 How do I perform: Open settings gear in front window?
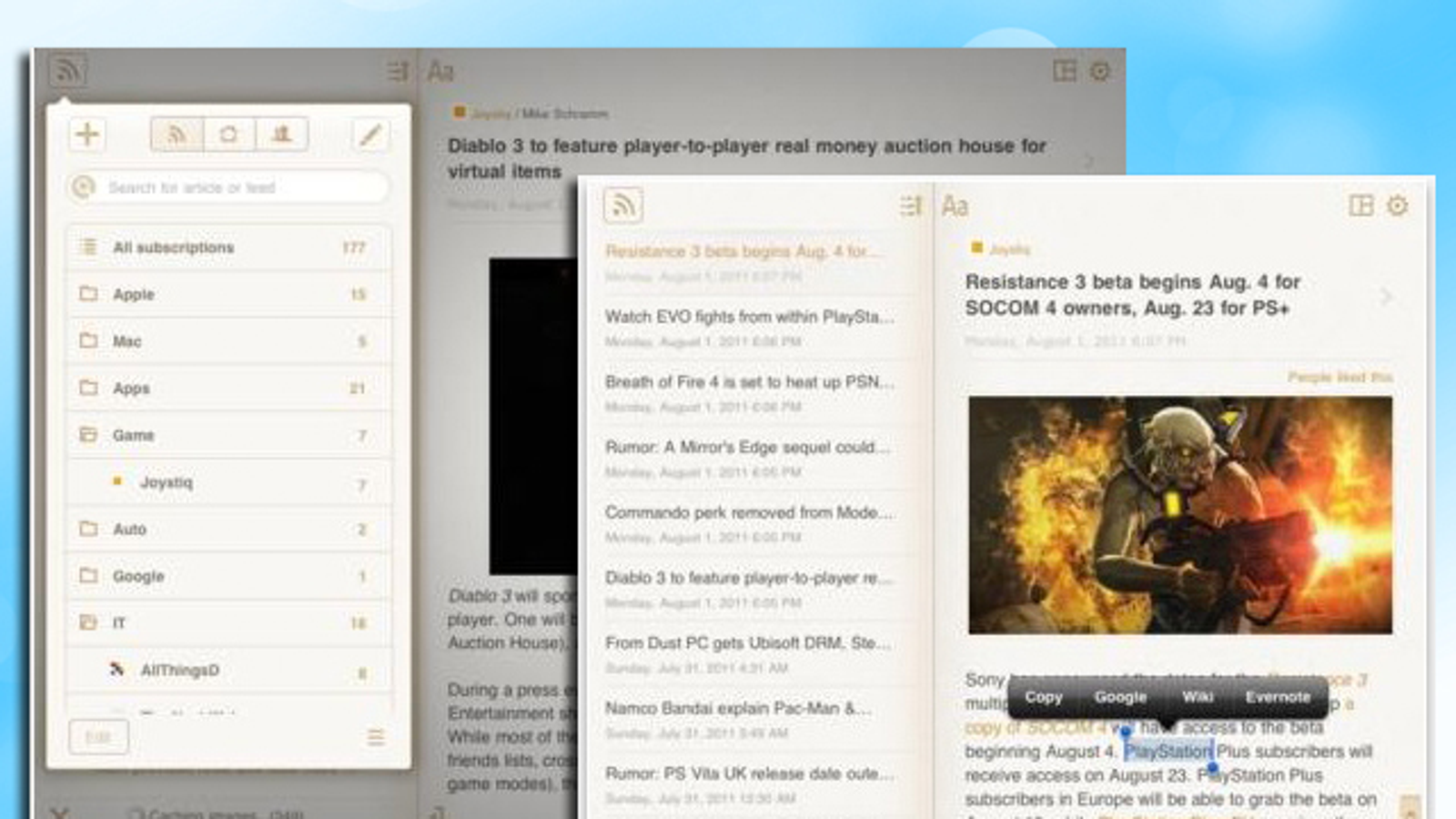pos(1398,206)
